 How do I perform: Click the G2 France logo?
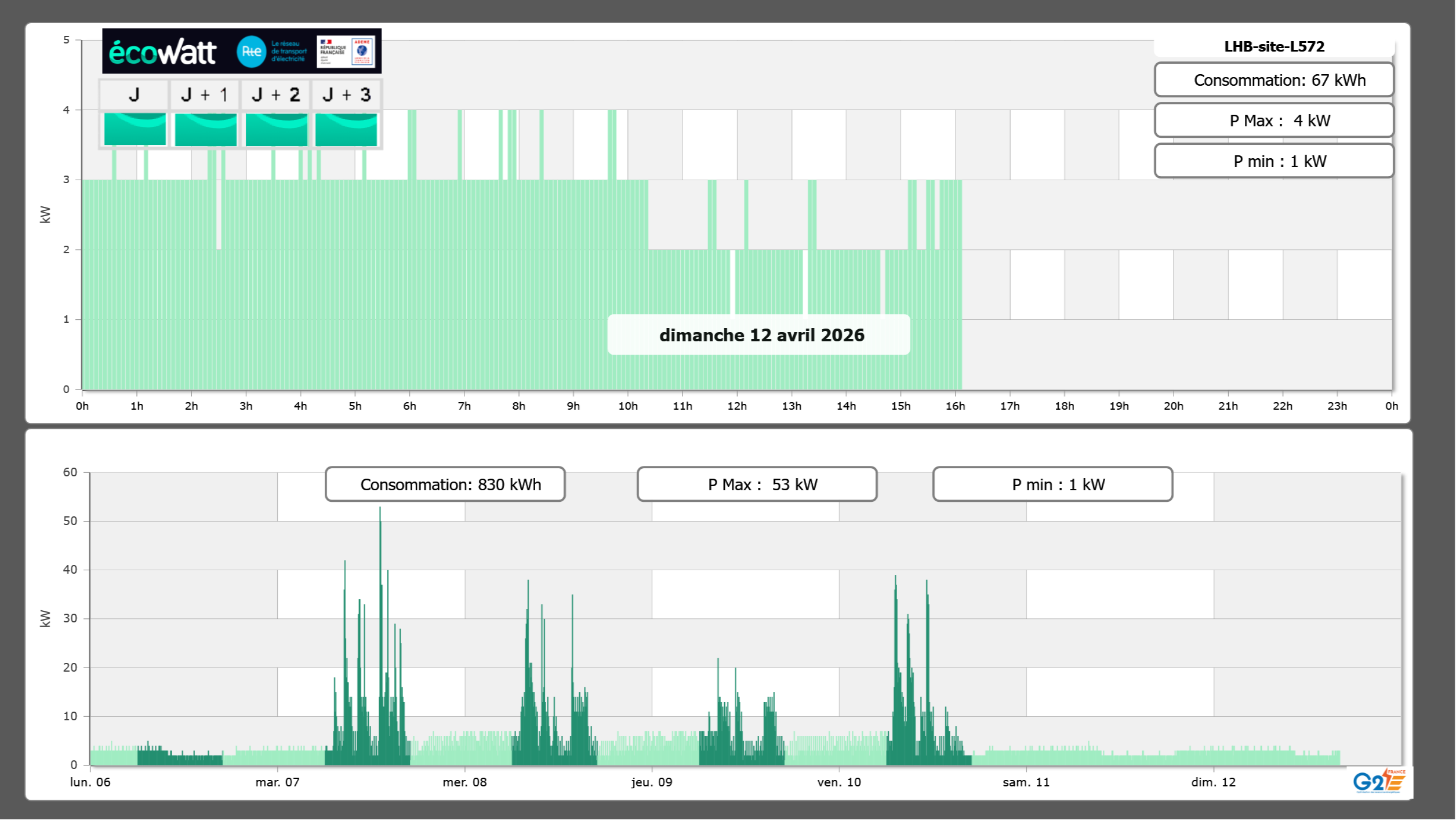pos(1378,781)
